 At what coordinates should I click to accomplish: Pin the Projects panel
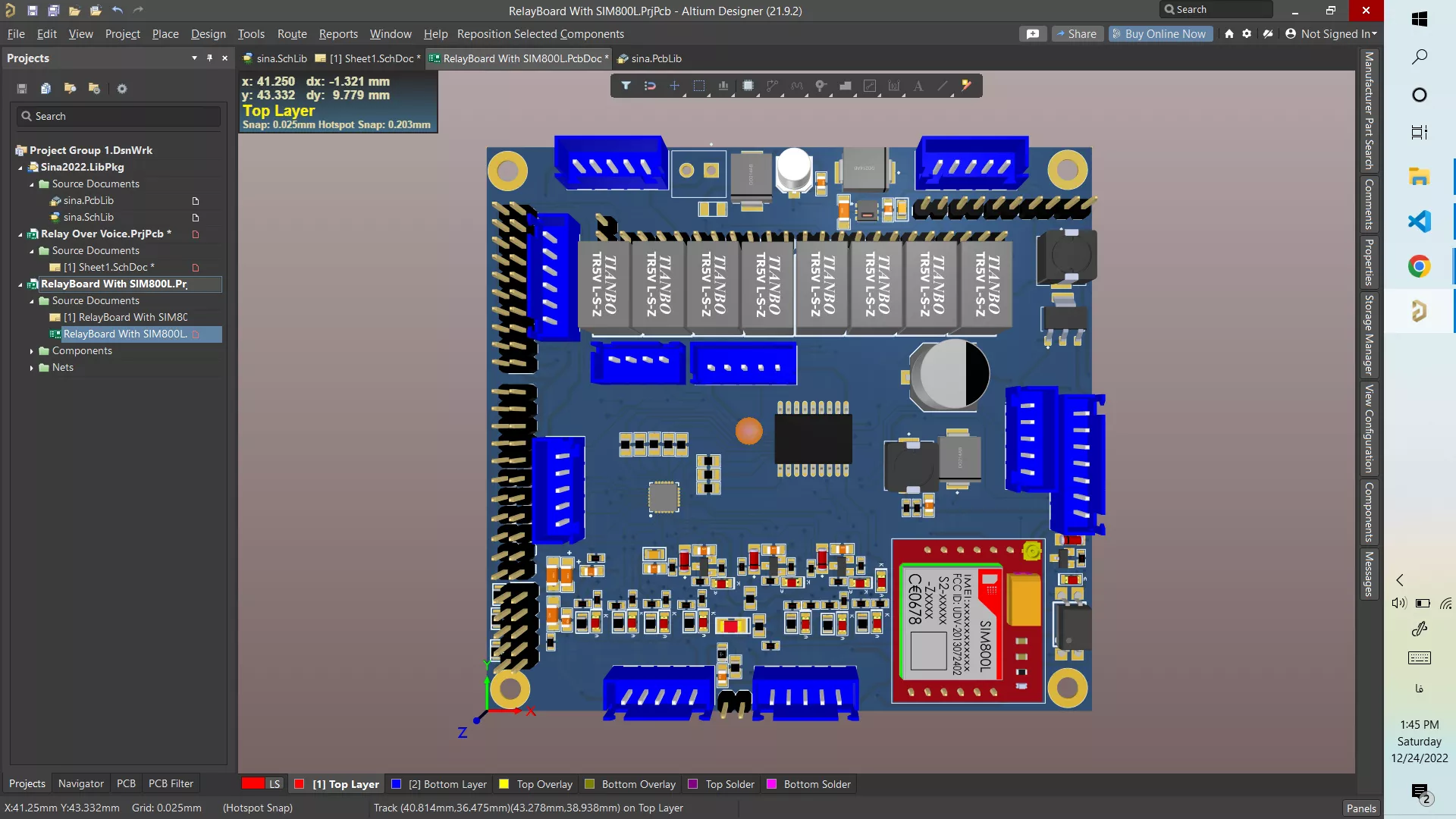(x=209, y=58)
